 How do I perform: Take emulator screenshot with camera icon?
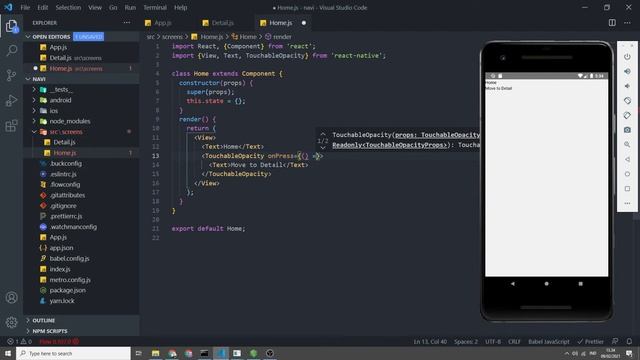[627, 130]
